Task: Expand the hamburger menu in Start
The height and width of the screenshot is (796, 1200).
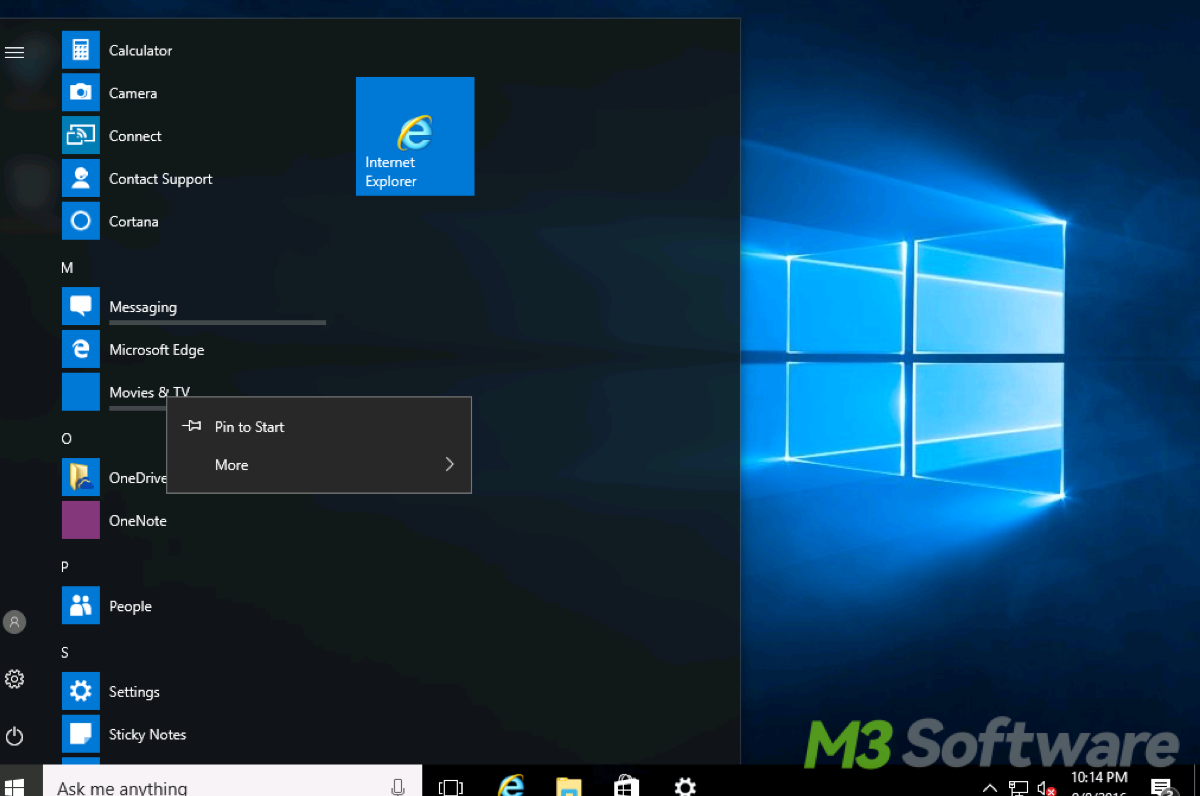Action: point(15,52)
